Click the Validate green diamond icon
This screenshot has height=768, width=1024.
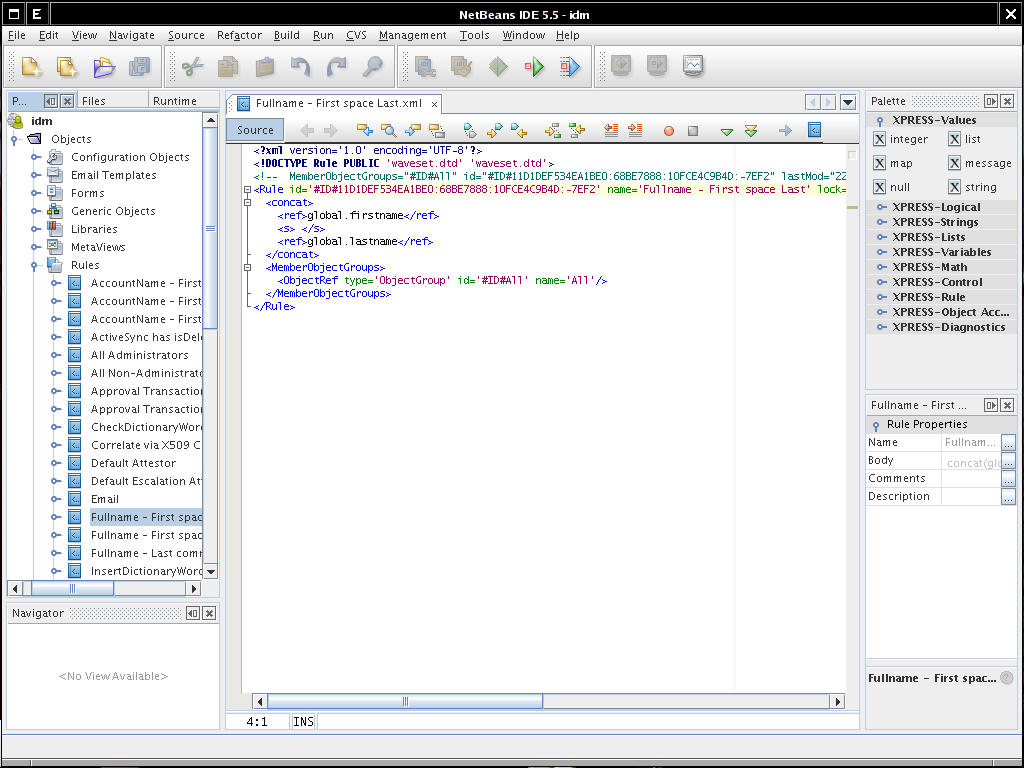tap(498, 66)
